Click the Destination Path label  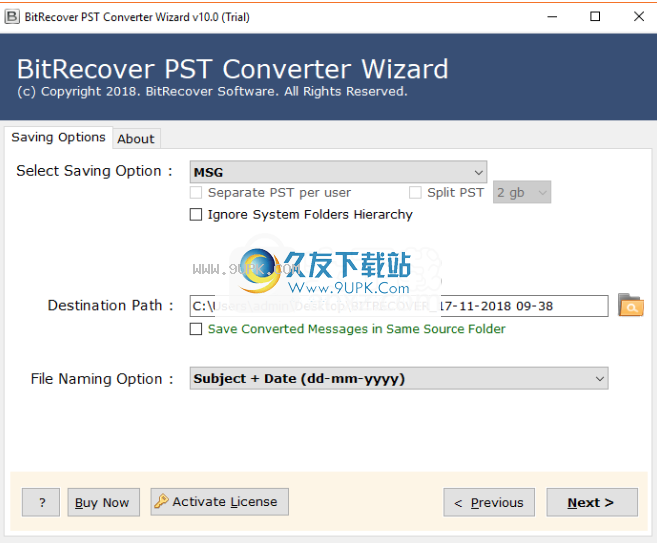point(110,305)
